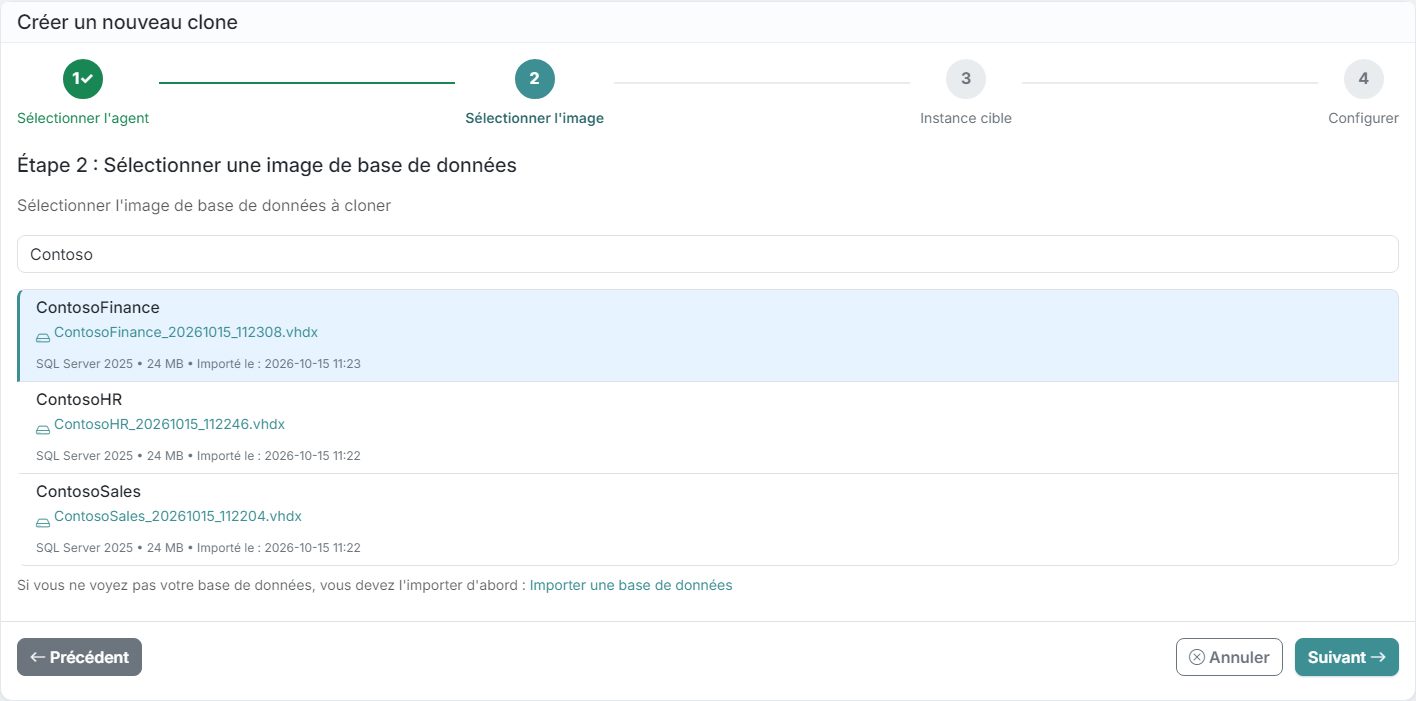Click the step 3 circle for Instance cible
This screenshot has width=1416, height=701.
966,79
